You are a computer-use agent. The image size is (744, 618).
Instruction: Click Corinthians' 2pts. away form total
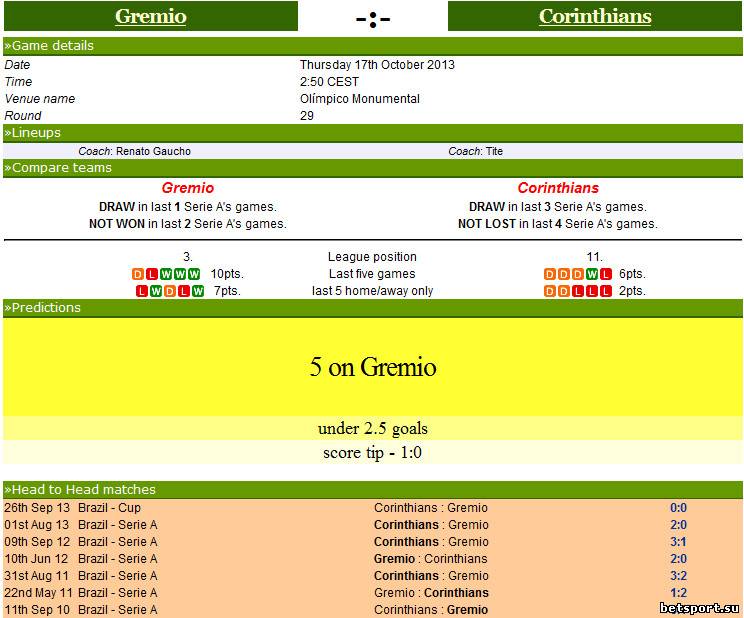point(632,291)
